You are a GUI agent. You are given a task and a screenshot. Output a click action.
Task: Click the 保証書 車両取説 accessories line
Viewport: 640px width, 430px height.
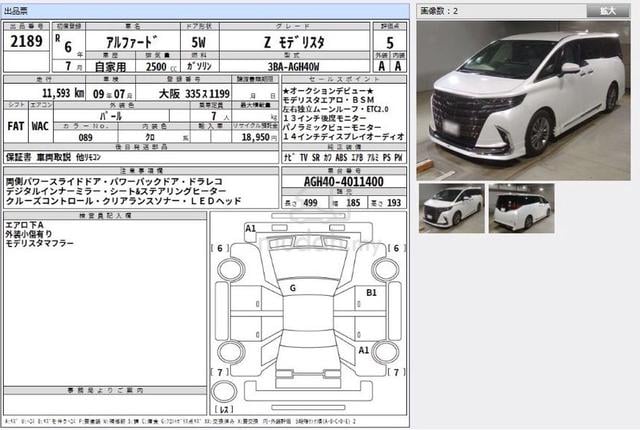tap(53, 157)
